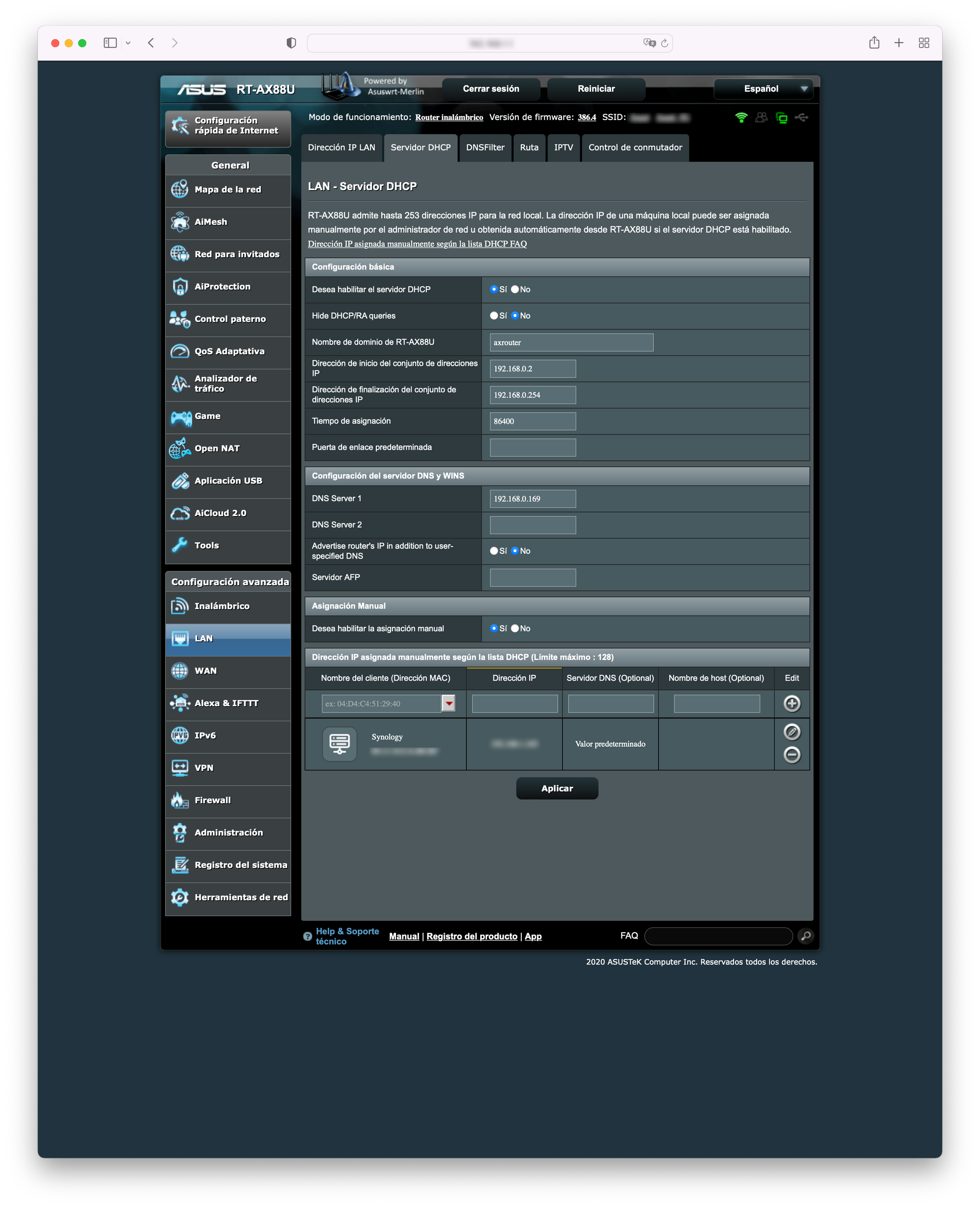Click firmware version 386.4 link
The width and height of the screenshot is (980, 1208).
(587, 118)
